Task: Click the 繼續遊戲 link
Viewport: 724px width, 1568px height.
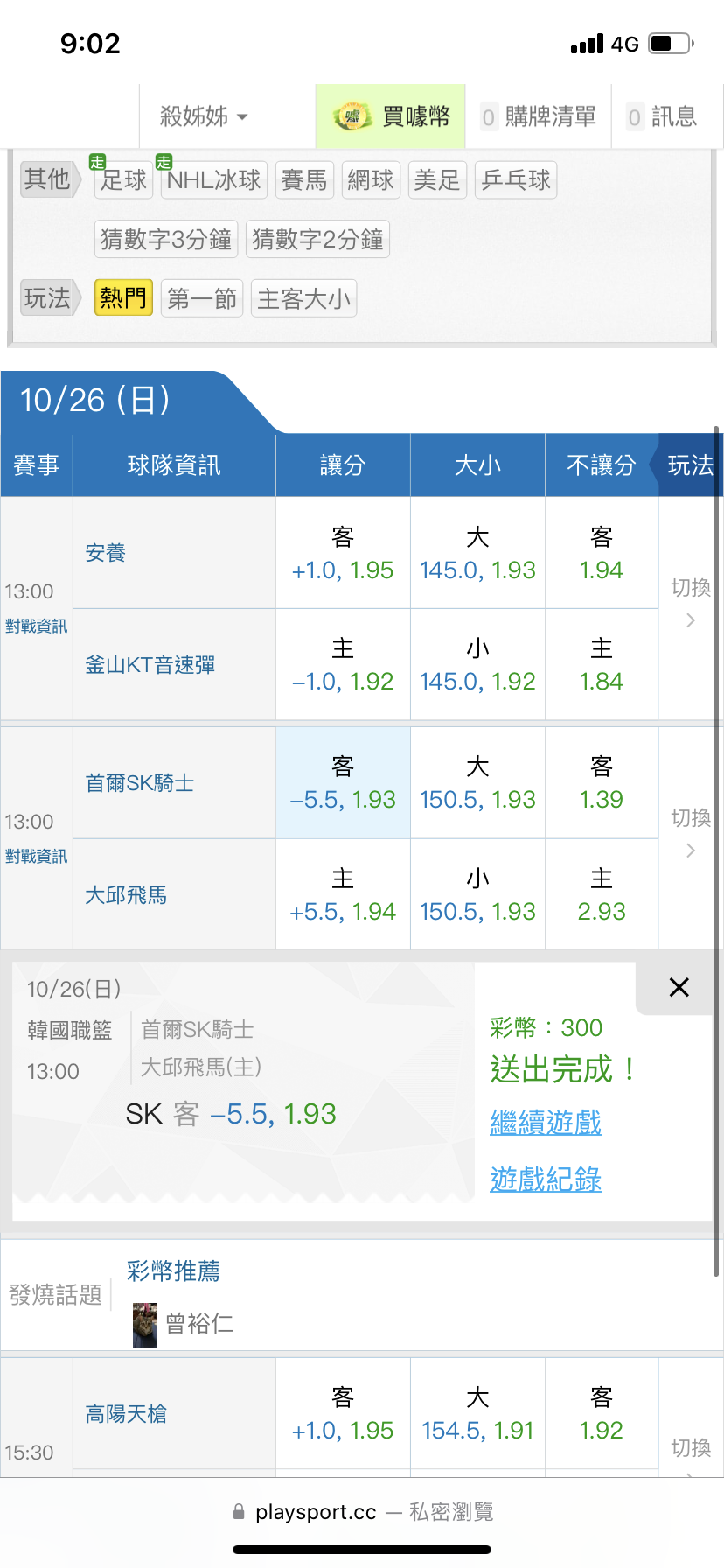Action: [546, 1122]
